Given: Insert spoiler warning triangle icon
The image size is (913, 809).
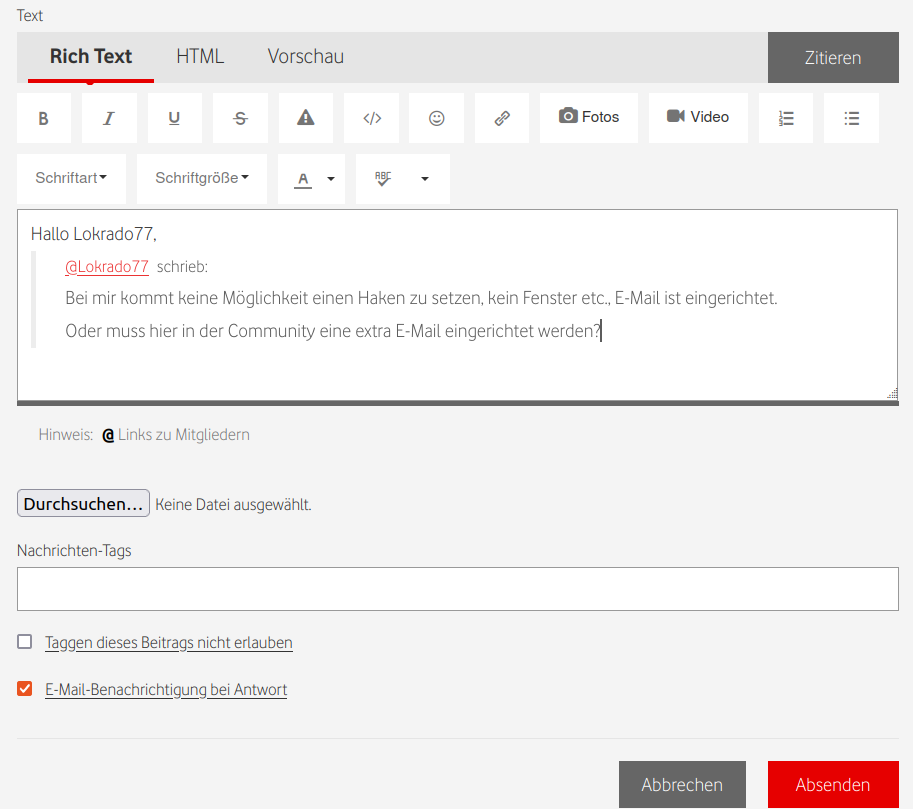Looking at the screenshot, I should coord(306,118).
